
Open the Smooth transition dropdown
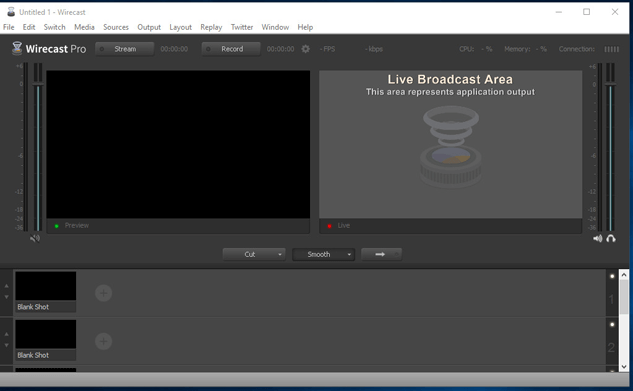coord(323,254)
